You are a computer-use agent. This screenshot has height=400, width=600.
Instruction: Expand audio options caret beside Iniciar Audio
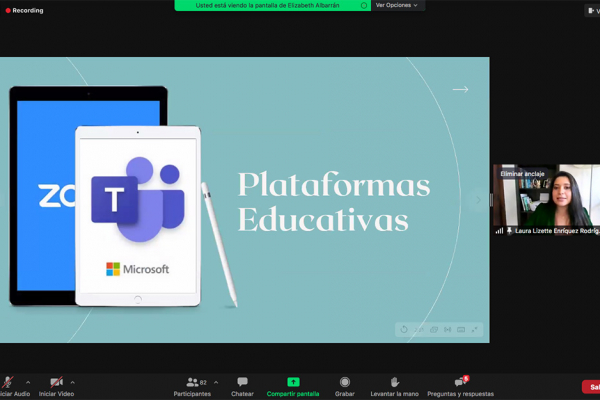coord(28,382)
